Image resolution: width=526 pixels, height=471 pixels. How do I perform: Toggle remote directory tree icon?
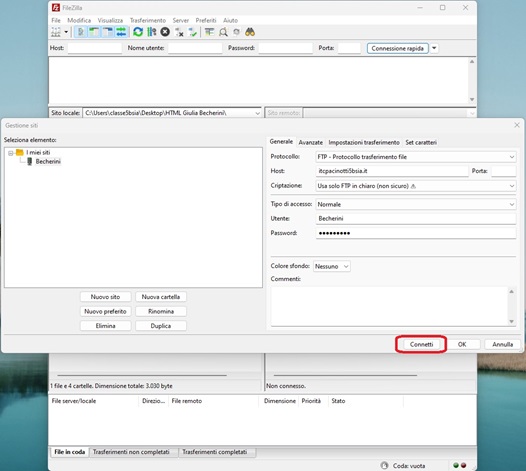pyautogui.click(x=108, y=32)
